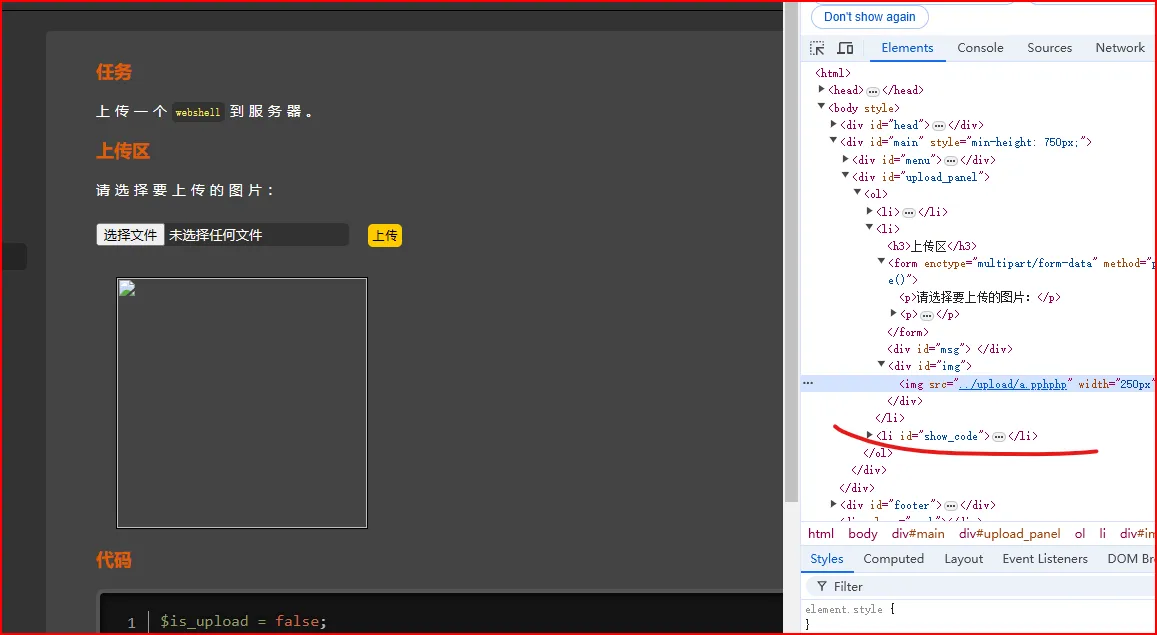Viewport: 1157px width, 635px height.
Task: Expand the head node arrow
Action: (x=821, y=89)
